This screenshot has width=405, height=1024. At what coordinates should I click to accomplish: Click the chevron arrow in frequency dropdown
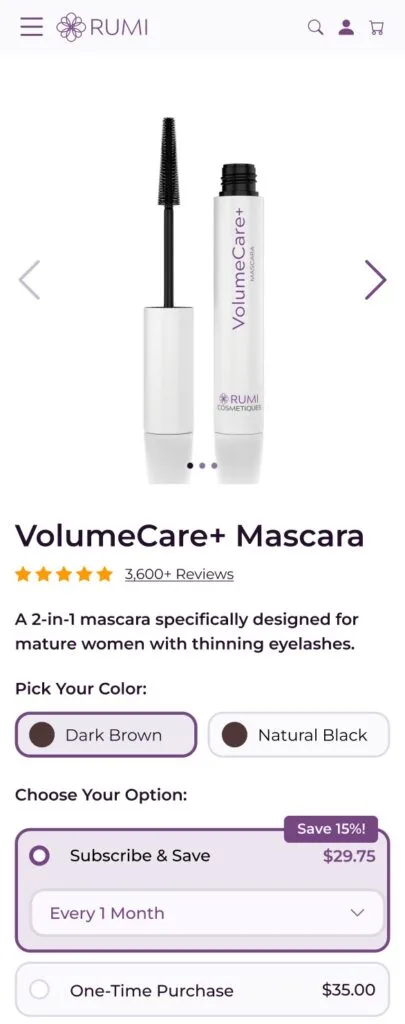357,913
